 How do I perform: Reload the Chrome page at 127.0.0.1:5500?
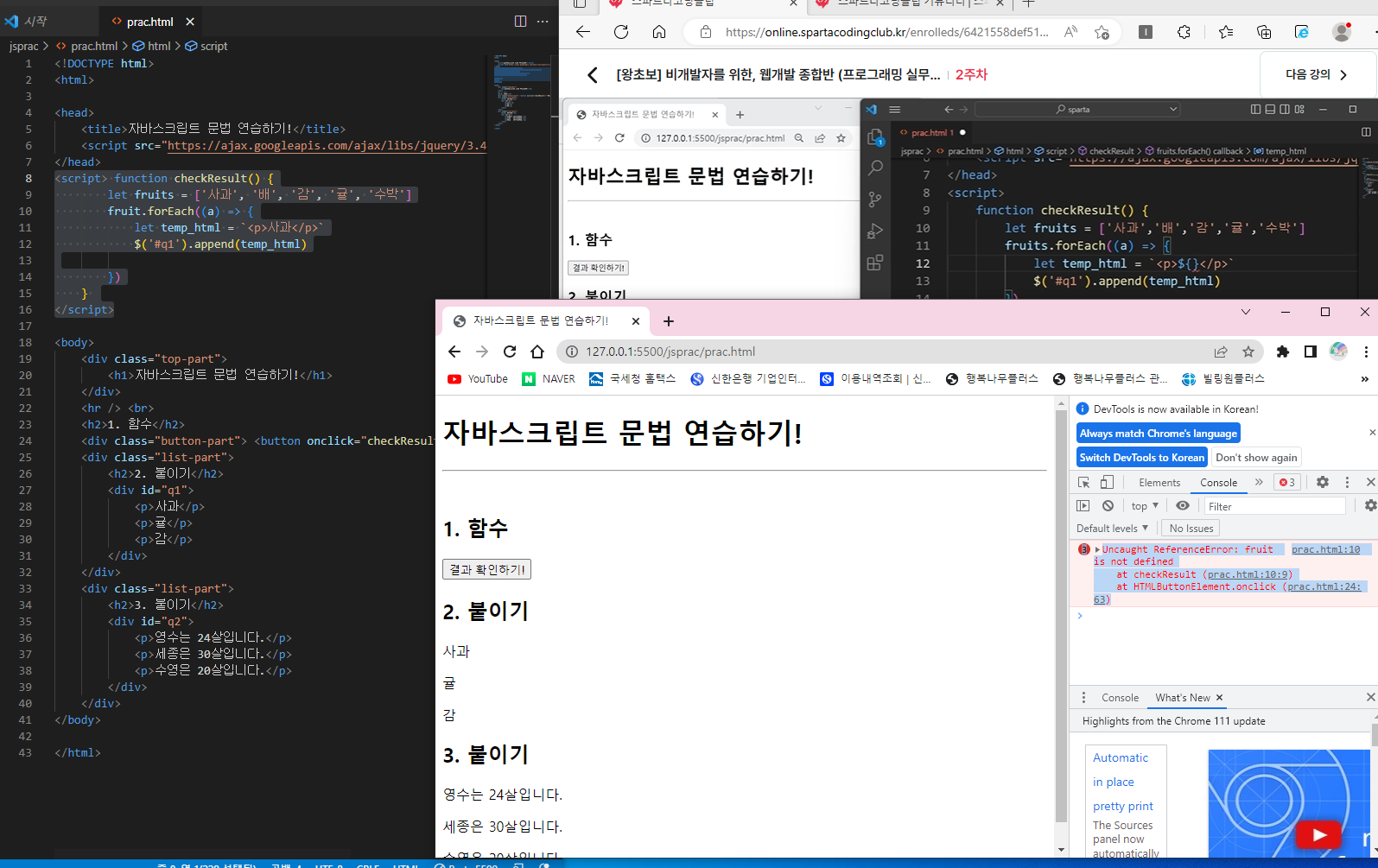(x=510, y=352)
